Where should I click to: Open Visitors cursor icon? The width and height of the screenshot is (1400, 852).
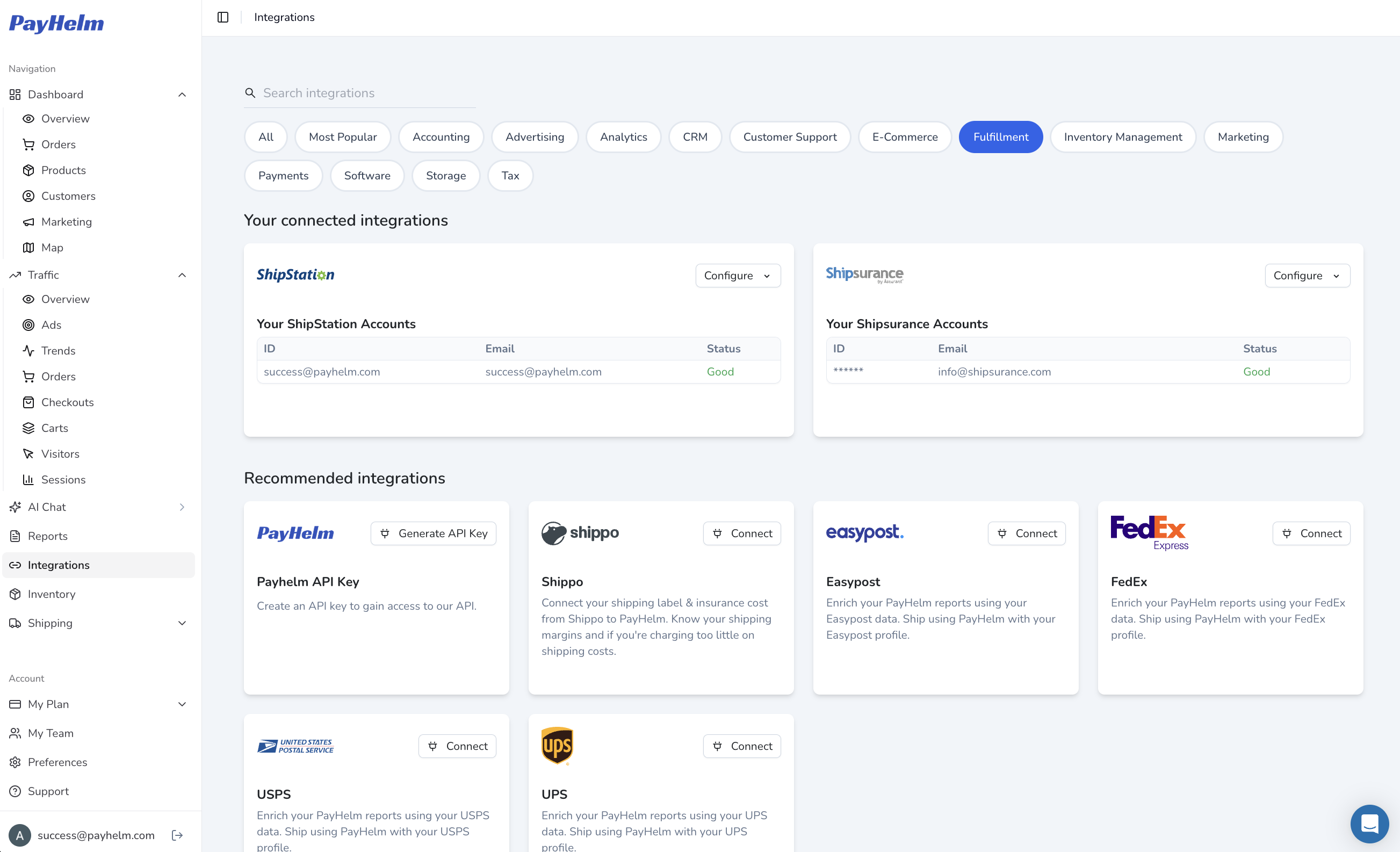pyautogui.click(x=28, y=454)
